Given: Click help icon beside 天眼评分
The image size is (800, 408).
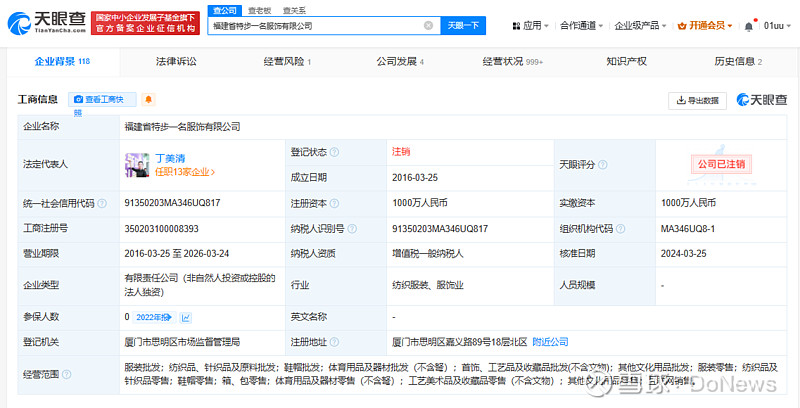Looking at the screenshot, I should (x=603, y=165).
